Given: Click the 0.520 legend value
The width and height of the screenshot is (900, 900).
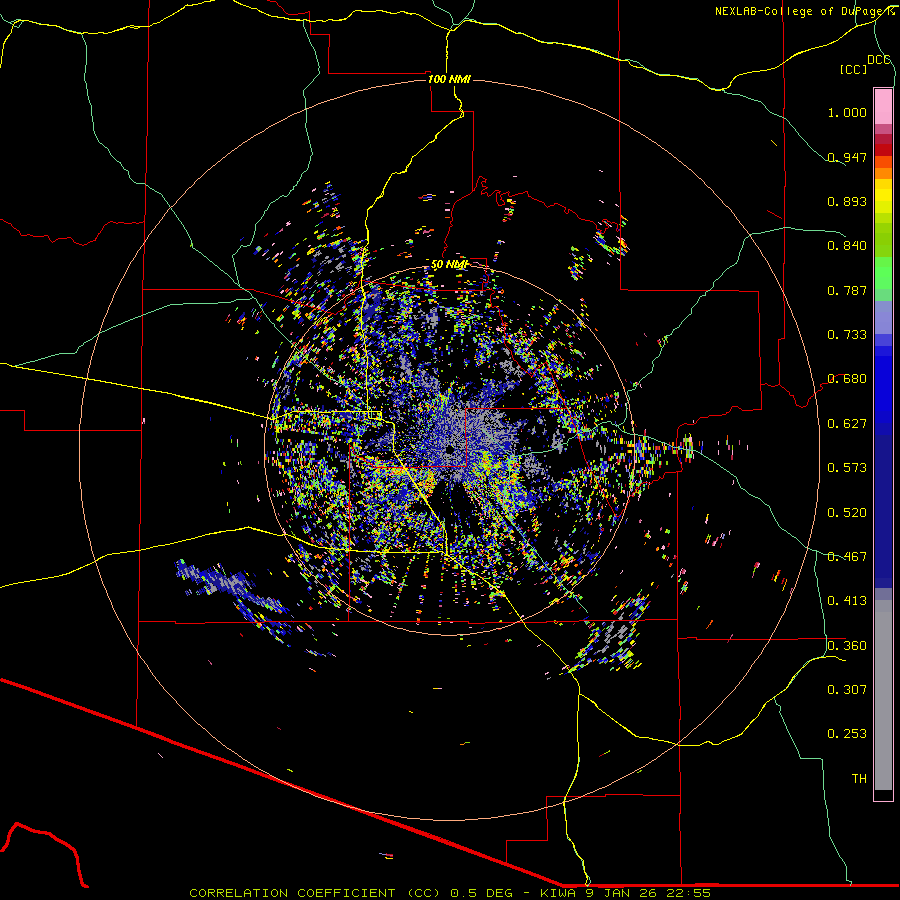Looking at the screenshot, I should pyautogui.click(x=847, y=513).
